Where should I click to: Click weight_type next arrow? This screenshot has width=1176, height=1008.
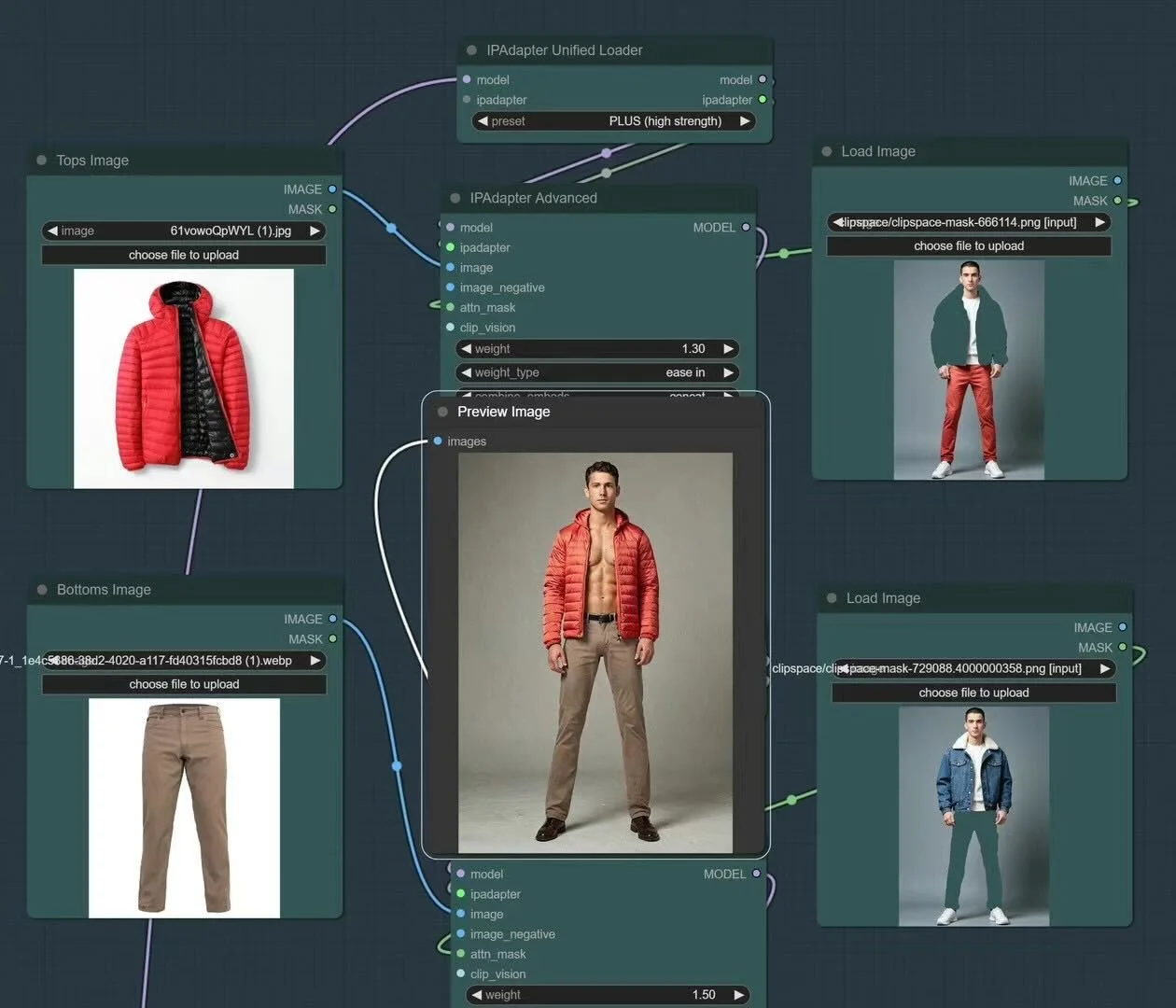click(728, 372)
